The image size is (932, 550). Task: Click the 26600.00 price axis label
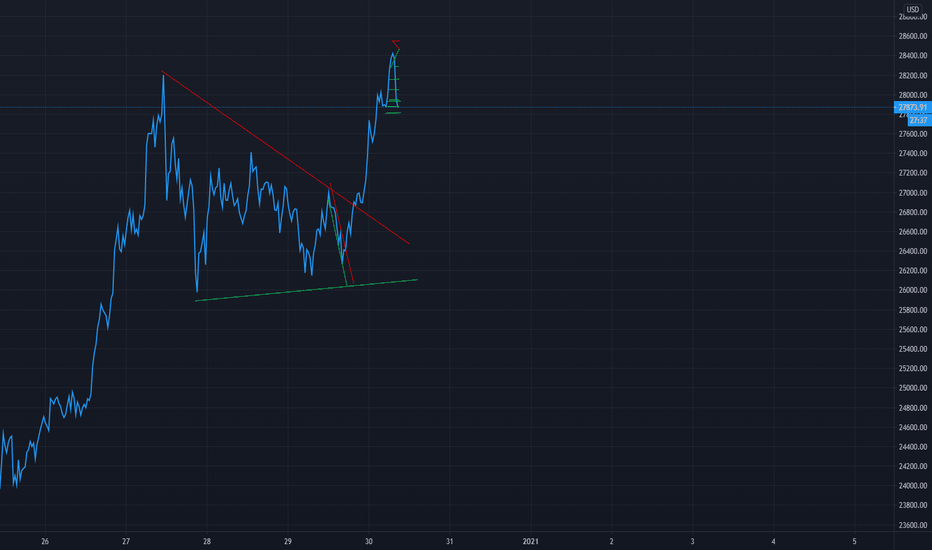912,232
